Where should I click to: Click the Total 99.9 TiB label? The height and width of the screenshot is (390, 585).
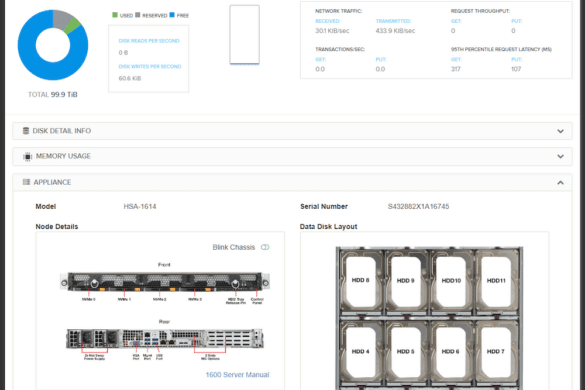[53, 94]
